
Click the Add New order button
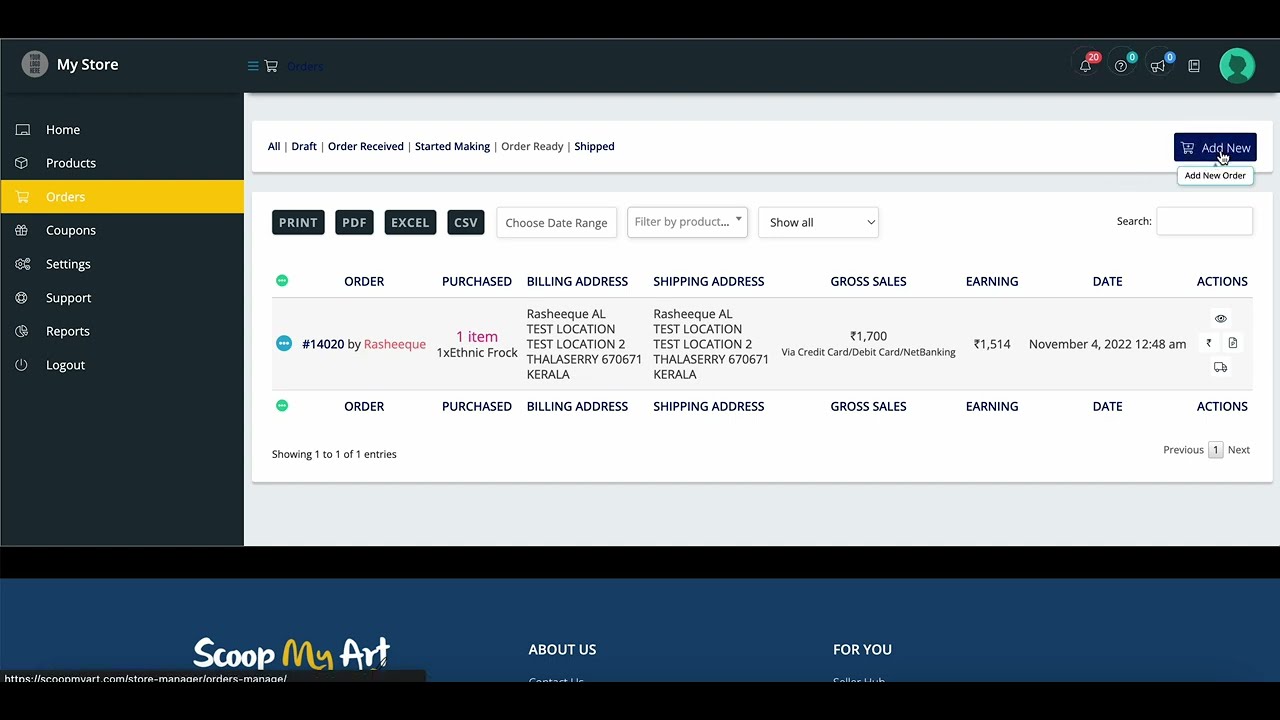pos(1215,148)
